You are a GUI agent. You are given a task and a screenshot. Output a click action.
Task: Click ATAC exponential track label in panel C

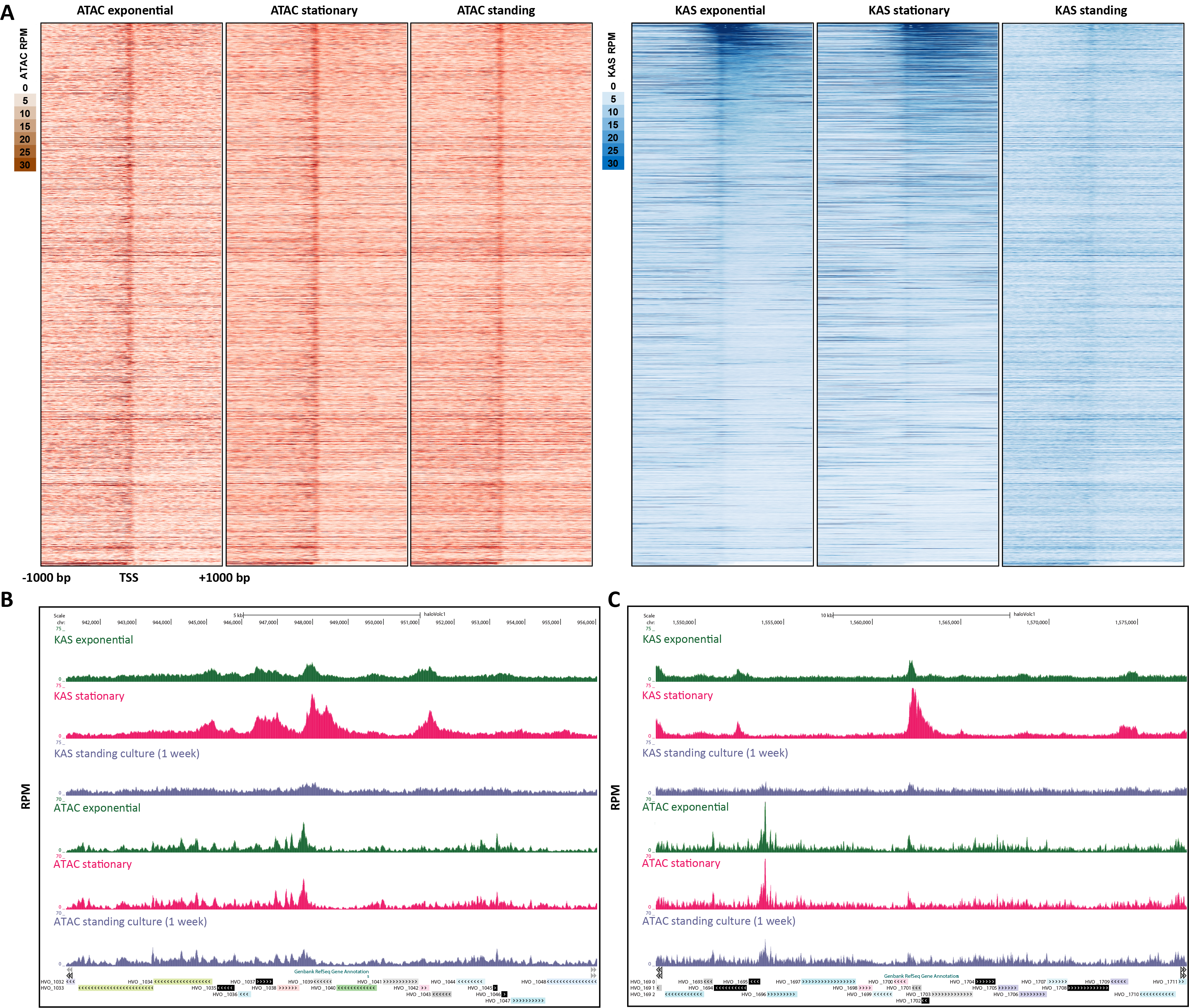point(685,807)
